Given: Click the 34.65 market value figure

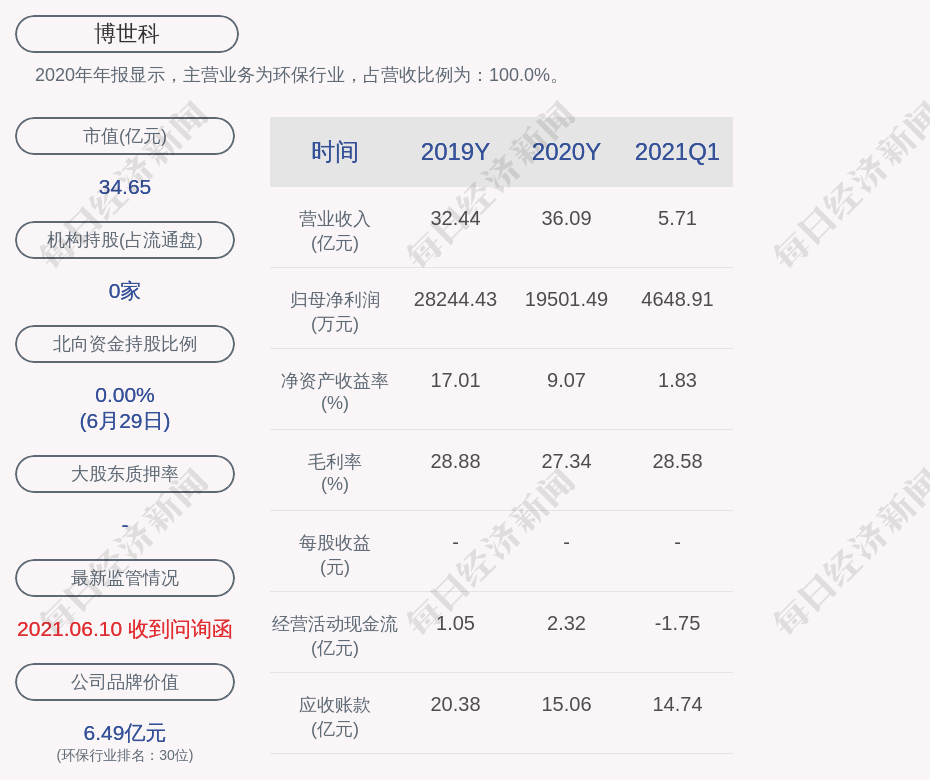Looking at the screenshot, I should point(125,187).
